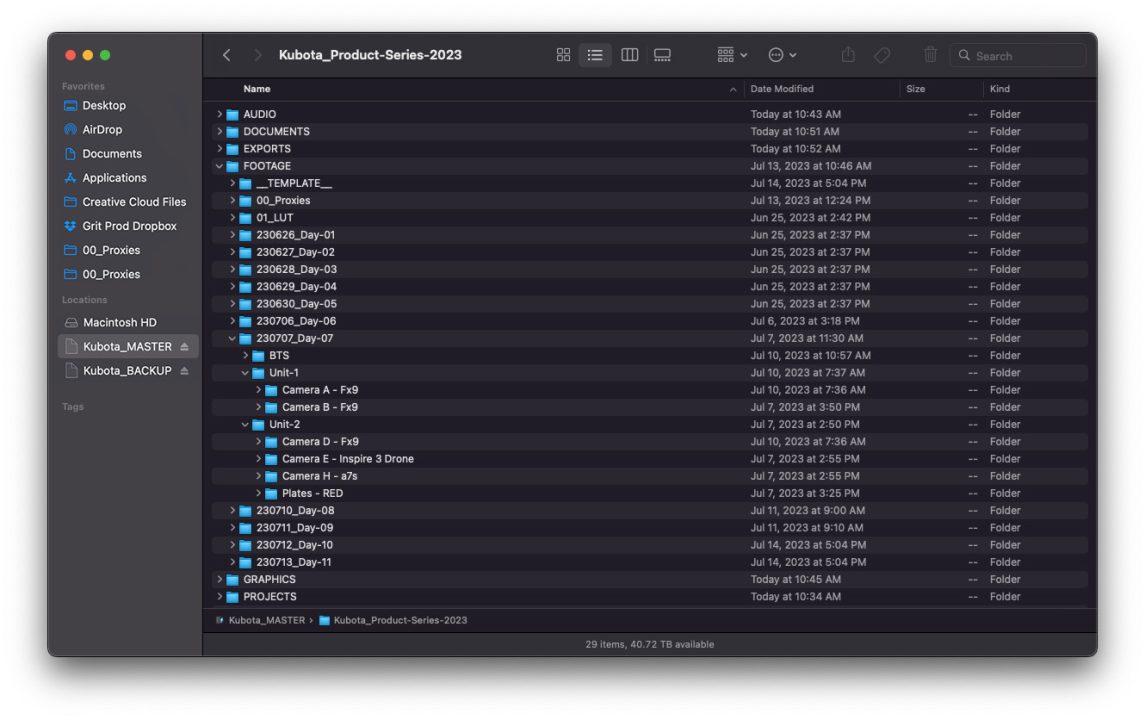Switch to column view
This screenshot has width=1145, height=720.
pyautogui.click(x=629, y=55)
